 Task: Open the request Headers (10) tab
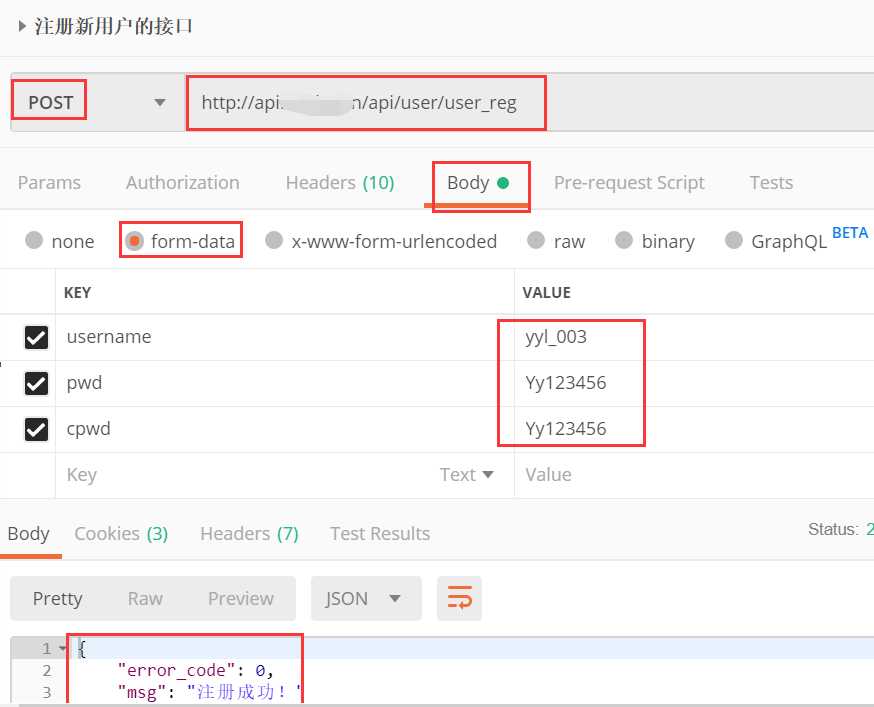[340, 183]
